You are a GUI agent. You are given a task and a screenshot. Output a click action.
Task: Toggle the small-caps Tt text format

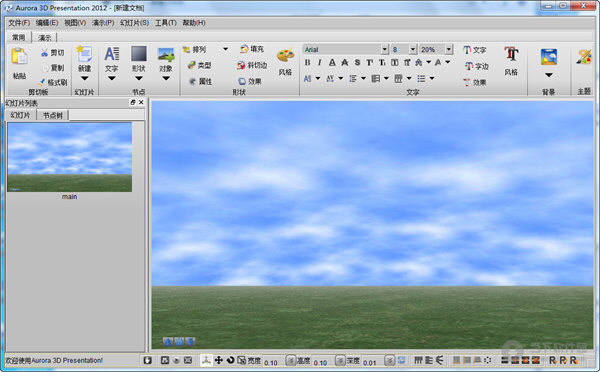click(x=382, y=62)
